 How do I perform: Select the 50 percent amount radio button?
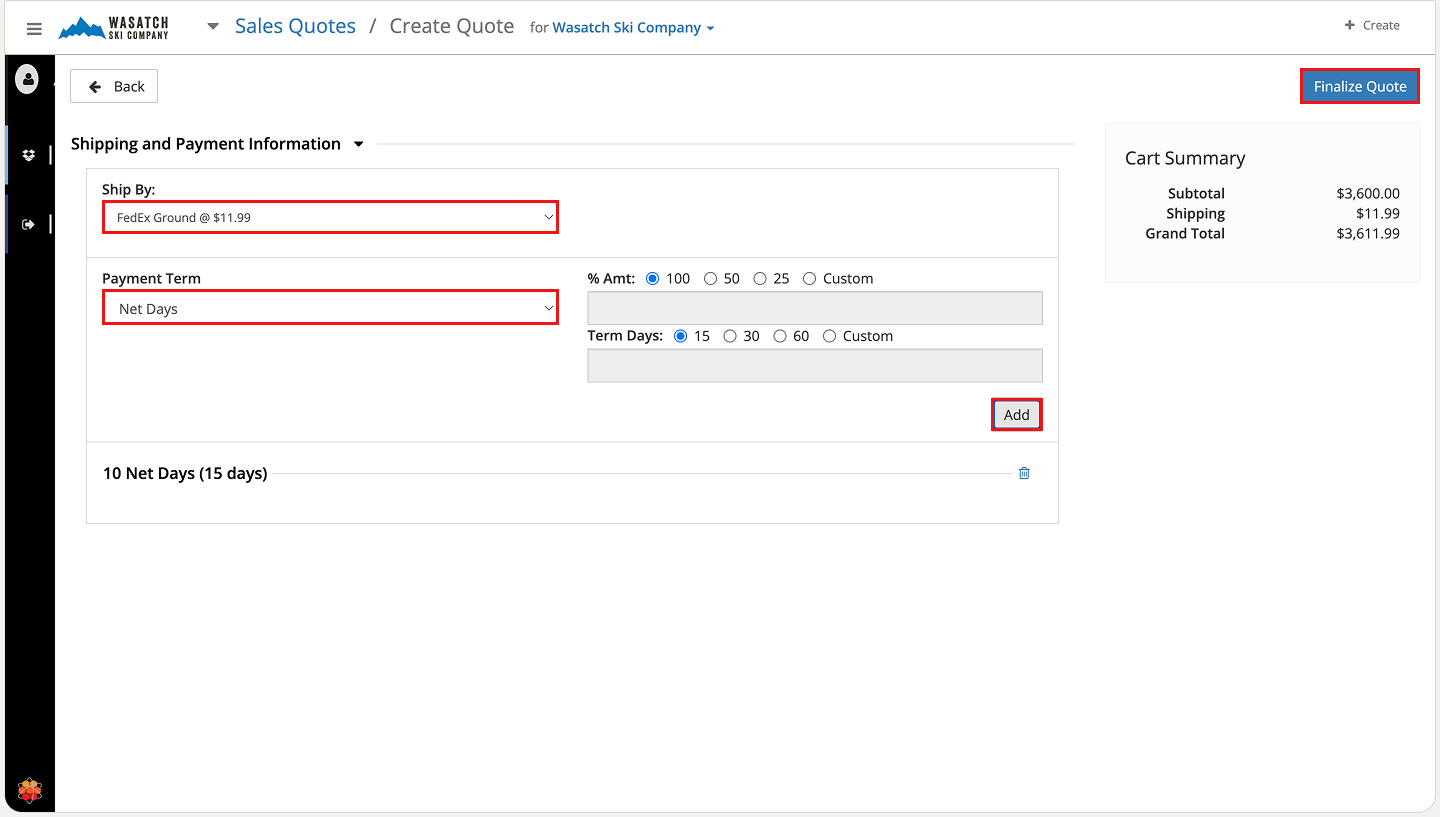point(711,279)
